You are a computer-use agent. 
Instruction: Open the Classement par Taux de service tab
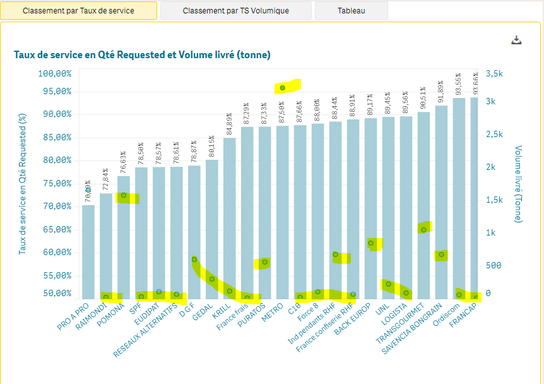78,11
